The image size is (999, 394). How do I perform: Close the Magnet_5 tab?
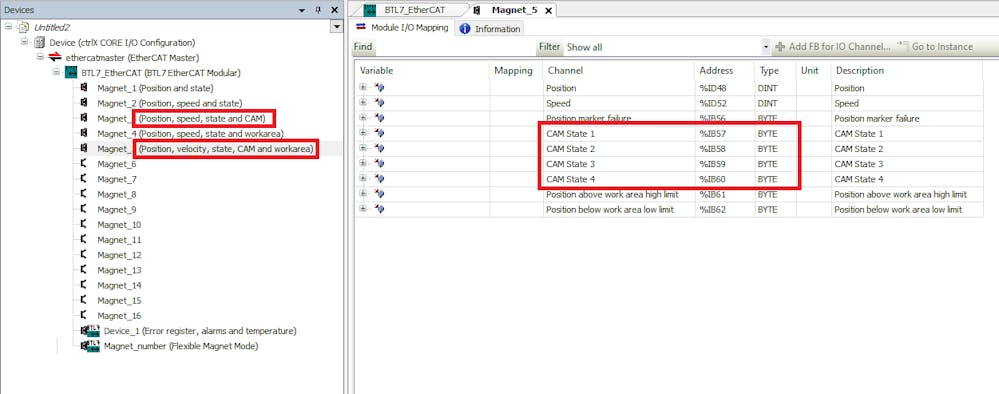[549, 10]
